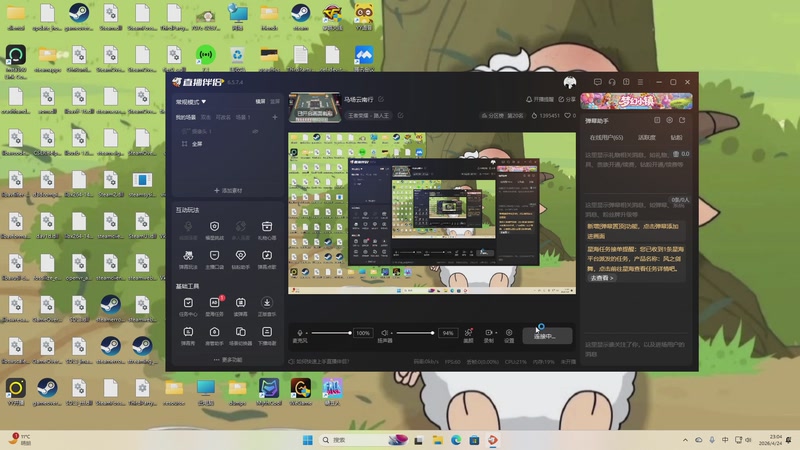Click the 开播提醒 bell notification
Viewport: 800px width, 450px height.
[x=540, y=99]
